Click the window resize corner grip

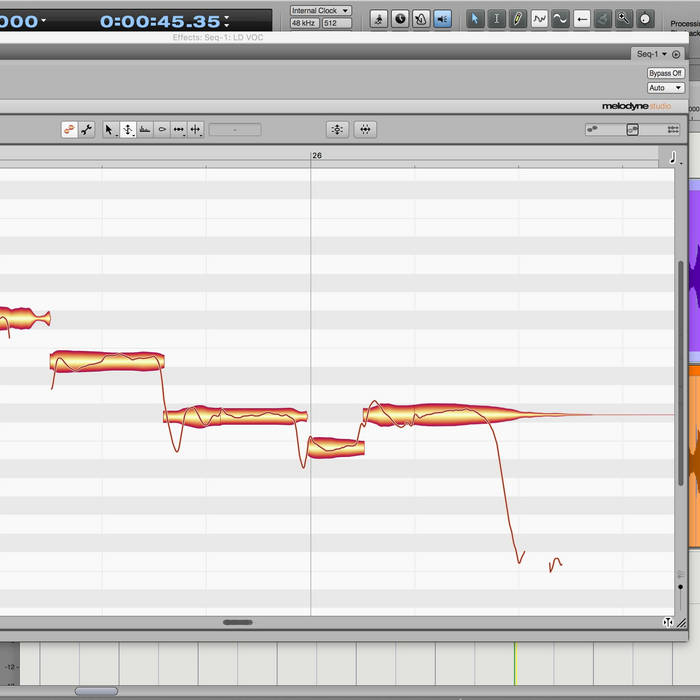[x=682, y=623]
